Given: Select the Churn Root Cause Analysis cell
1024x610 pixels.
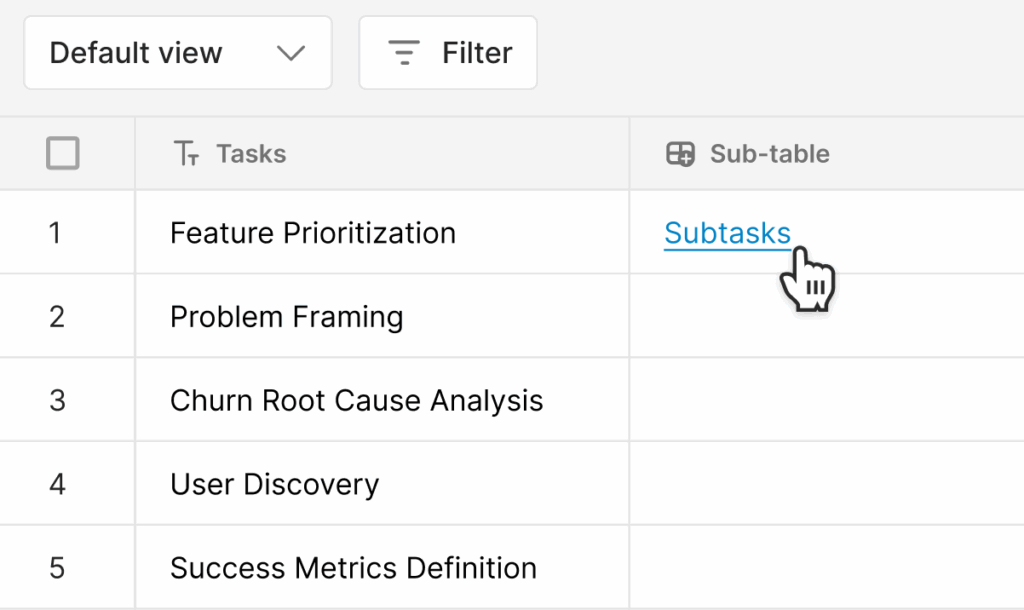Looking at the screenshot, I should (x=357, y=401).
